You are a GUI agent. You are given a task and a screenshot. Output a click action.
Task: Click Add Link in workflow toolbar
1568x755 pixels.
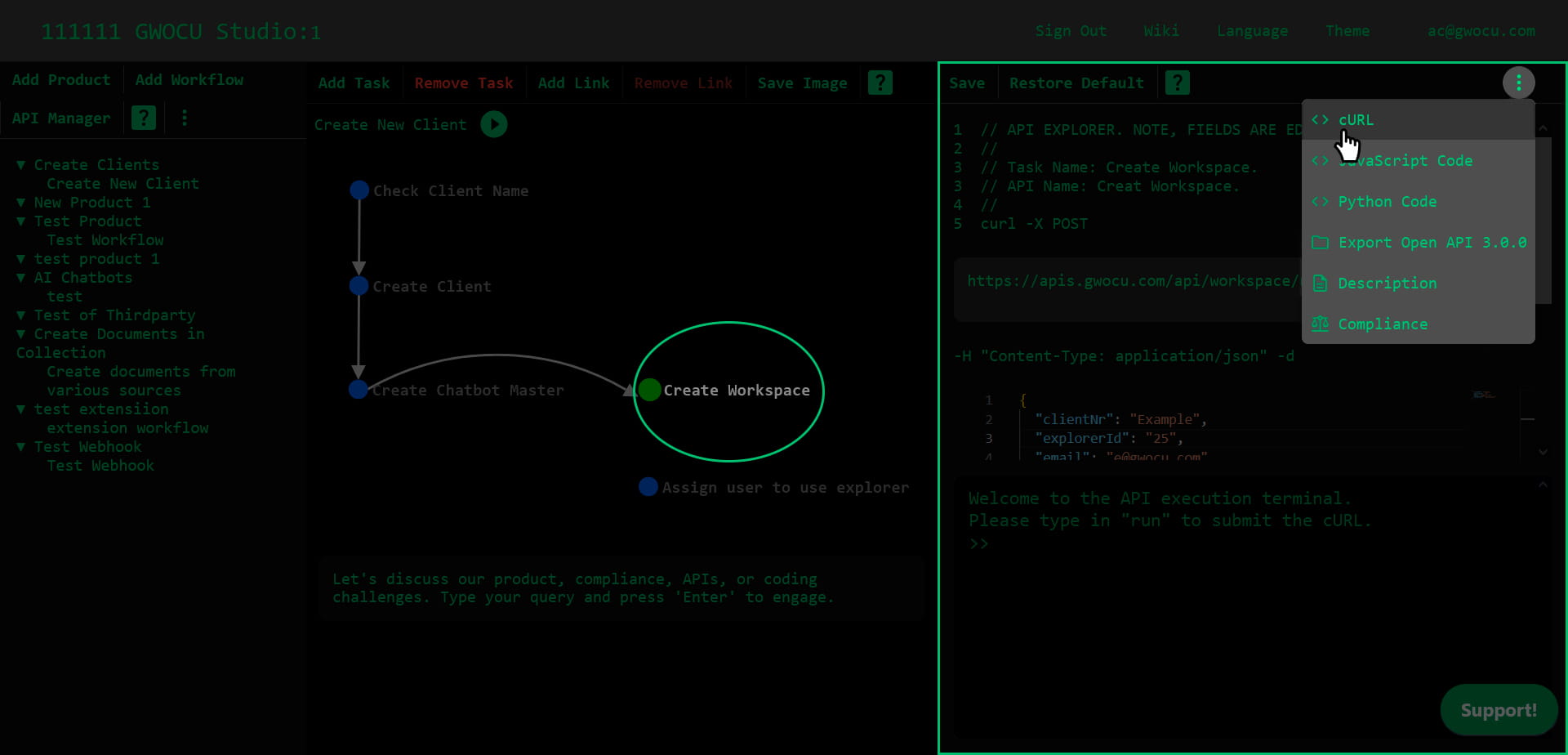(574, 83)
